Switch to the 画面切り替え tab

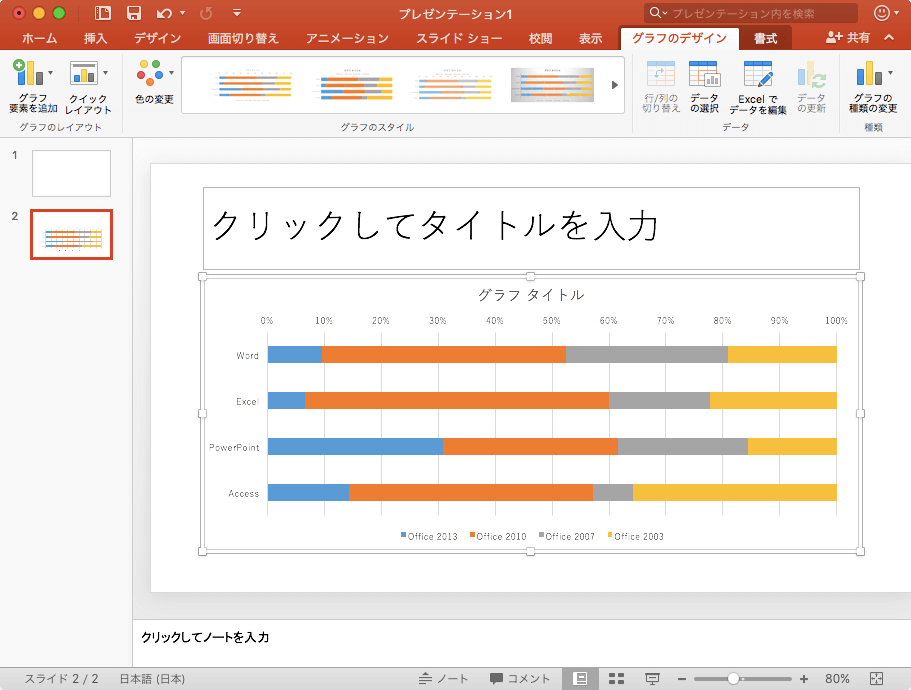(243, 38)
